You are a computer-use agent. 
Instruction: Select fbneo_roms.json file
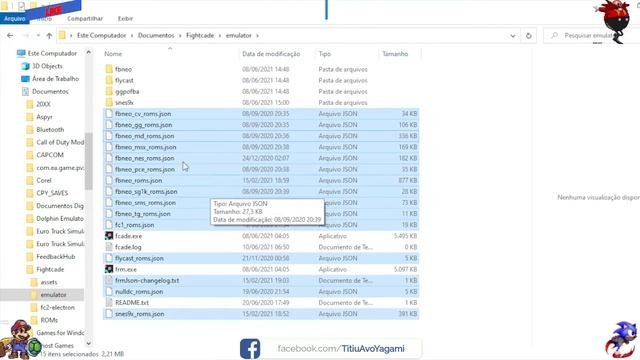[261, 180]
